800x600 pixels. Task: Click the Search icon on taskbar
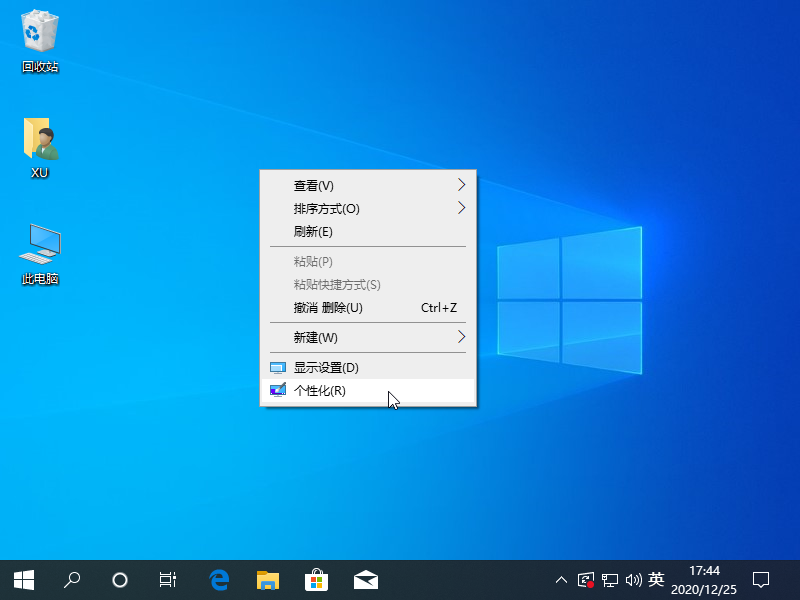tap(71, 579)
